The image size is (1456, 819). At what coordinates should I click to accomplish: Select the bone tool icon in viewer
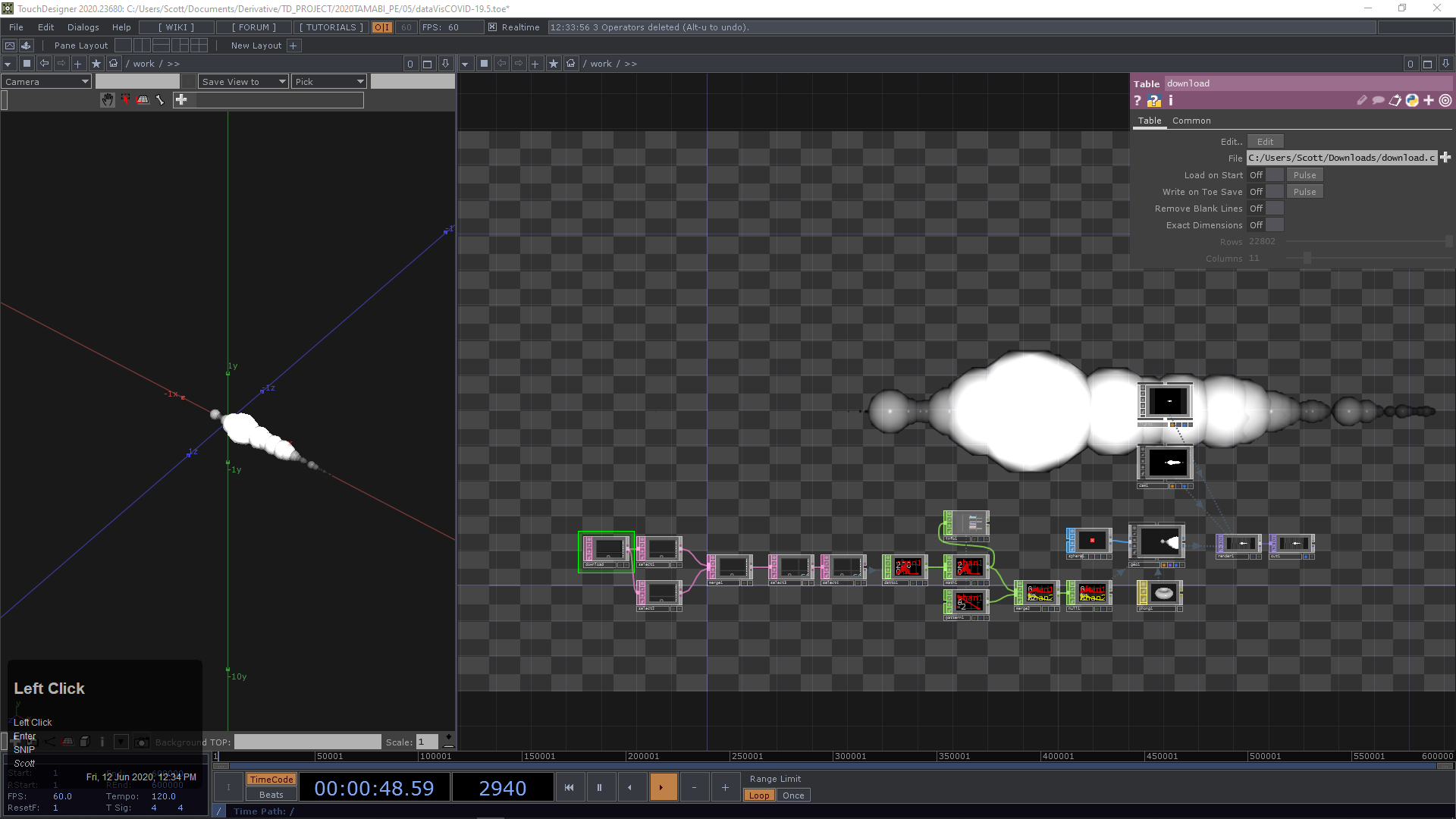[160, 100]
